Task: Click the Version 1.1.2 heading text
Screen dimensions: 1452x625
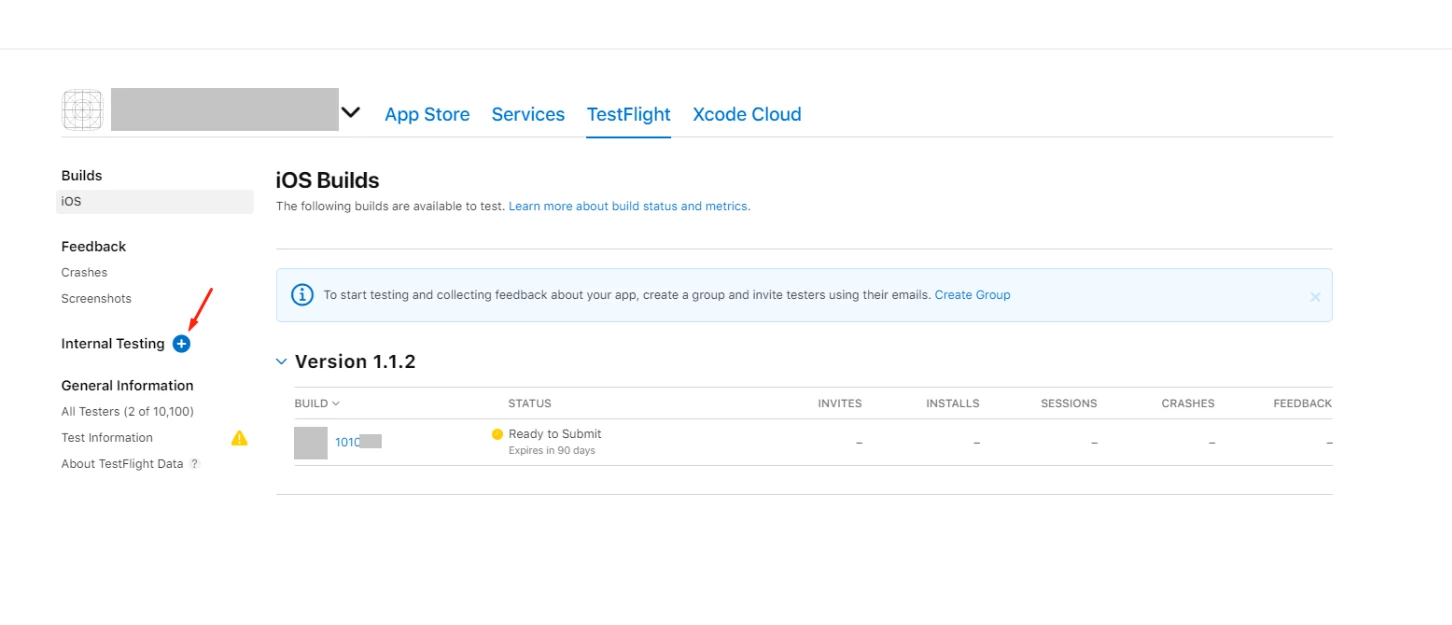Action: pos(355,362)
